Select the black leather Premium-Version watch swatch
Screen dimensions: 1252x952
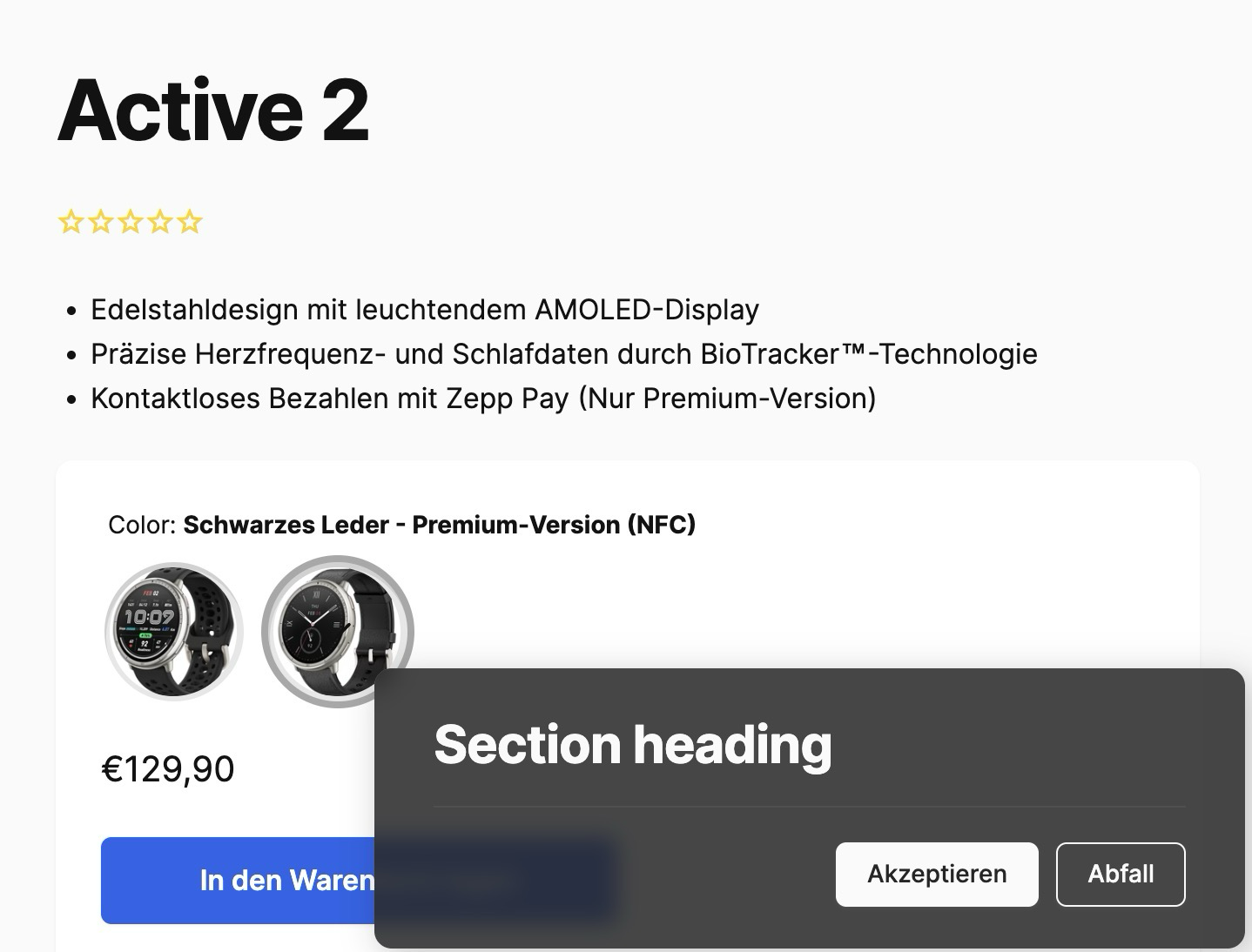[x=338, y=632]
